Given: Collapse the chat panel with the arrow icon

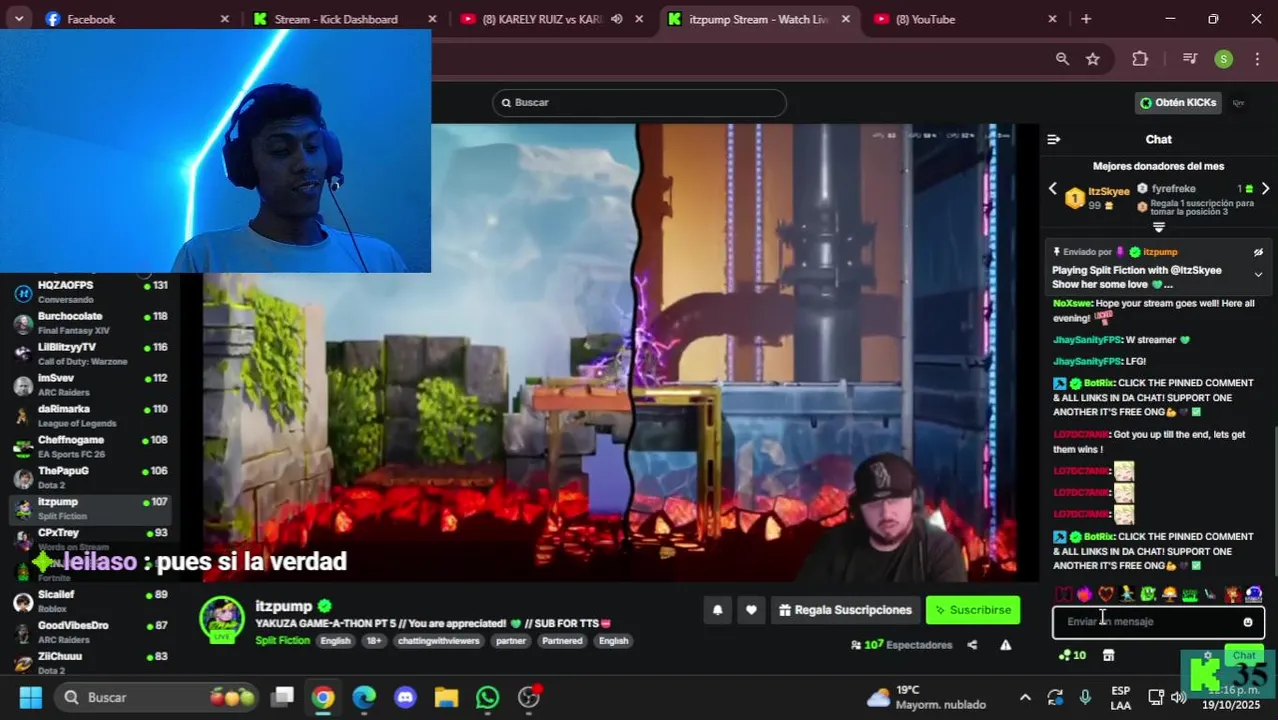Looking at the screenshot, I should (x=1053, y=139).
